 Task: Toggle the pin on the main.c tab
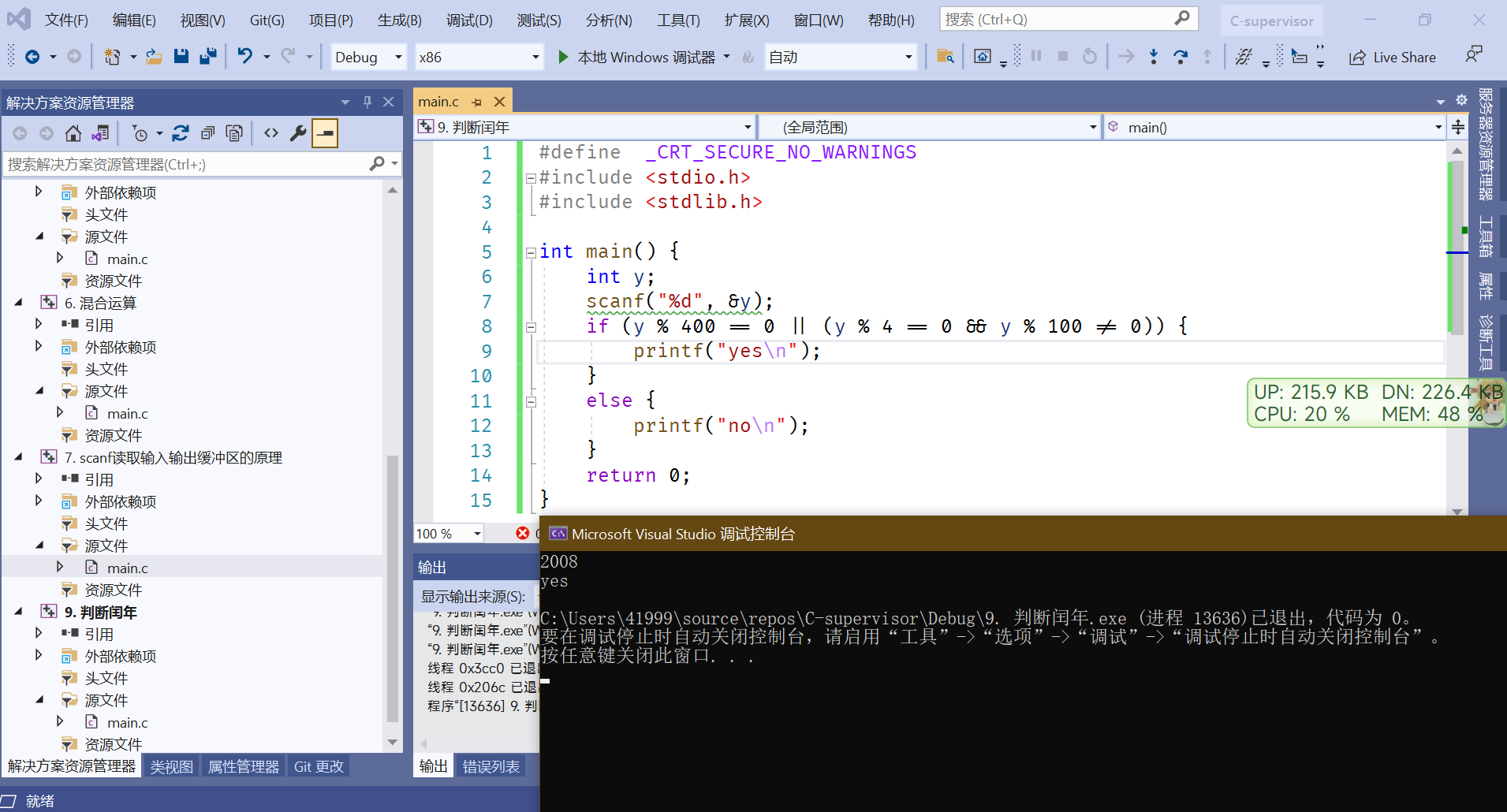pyautogui.click(x=477, y=102)
